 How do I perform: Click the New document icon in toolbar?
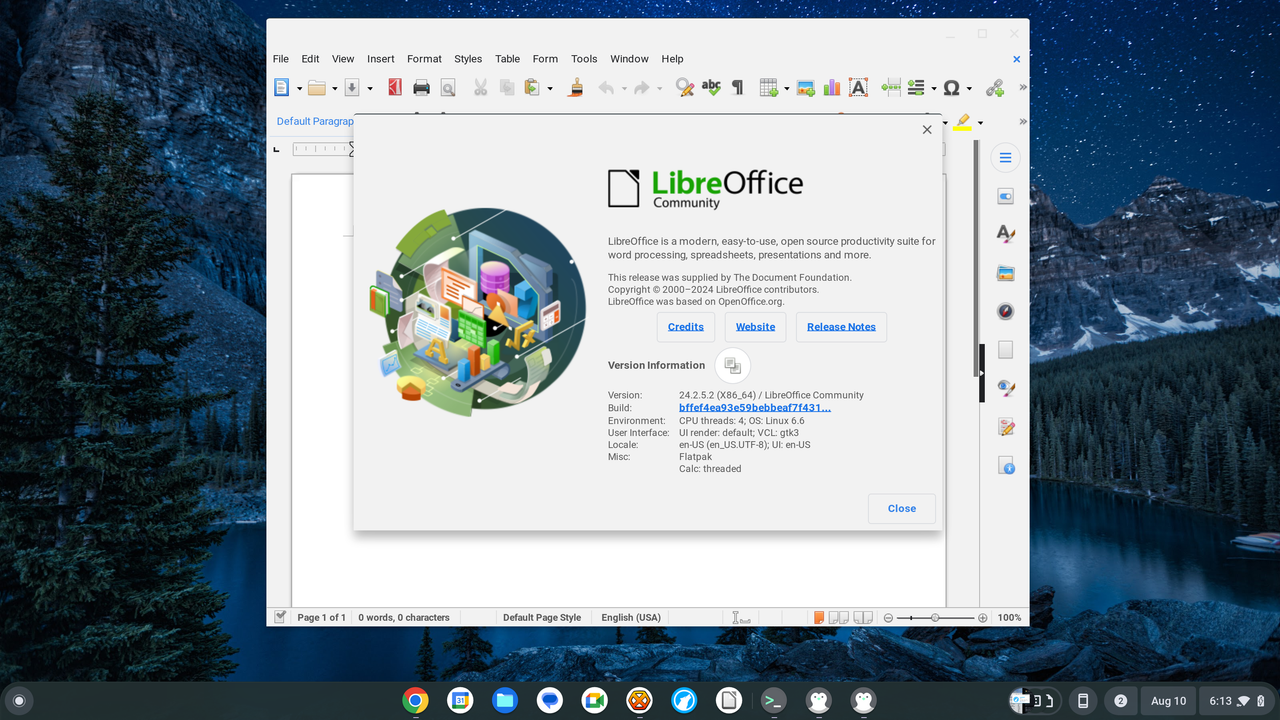[x=282, y=88]
